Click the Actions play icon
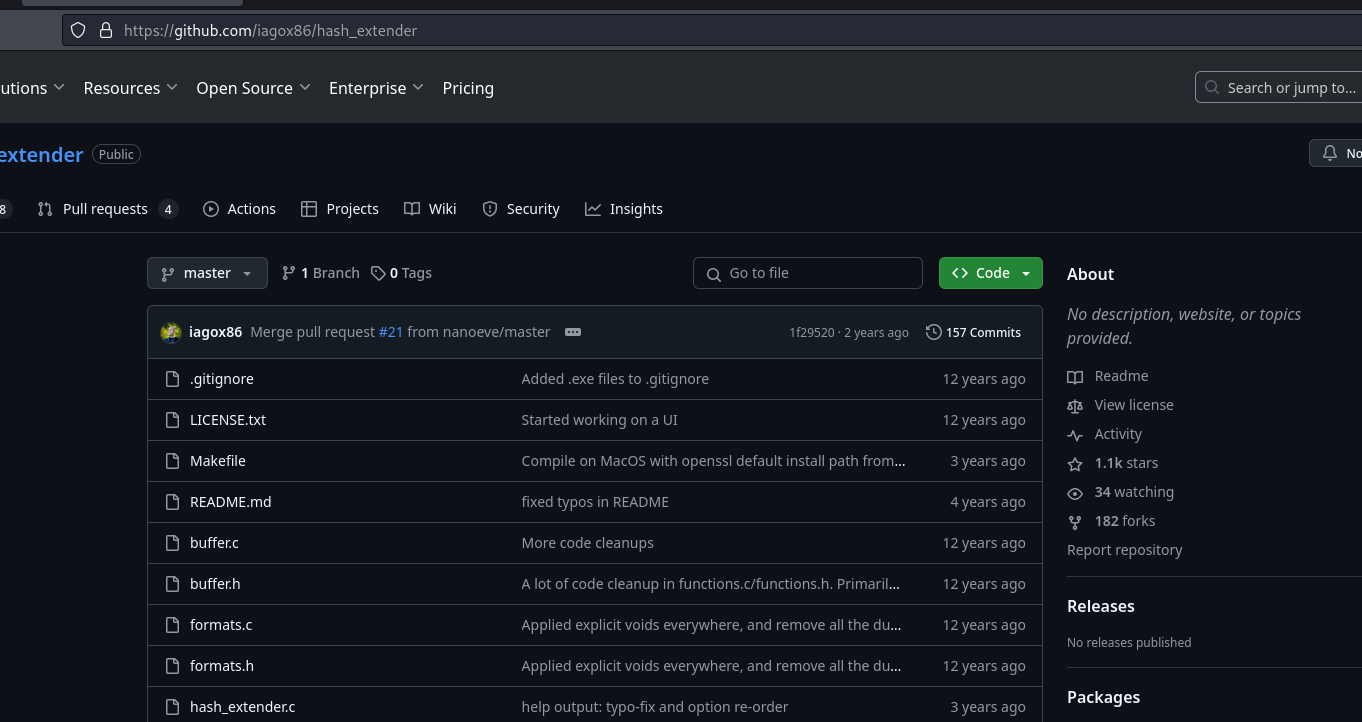Viewport: 1362px width, 722px height. (211, 209)
